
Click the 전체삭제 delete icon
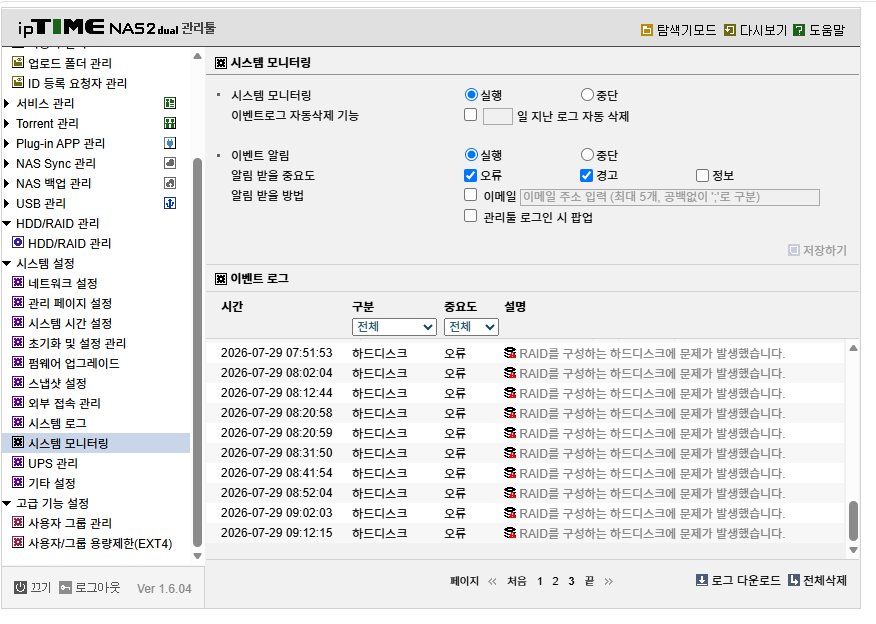tap(794, 580)
